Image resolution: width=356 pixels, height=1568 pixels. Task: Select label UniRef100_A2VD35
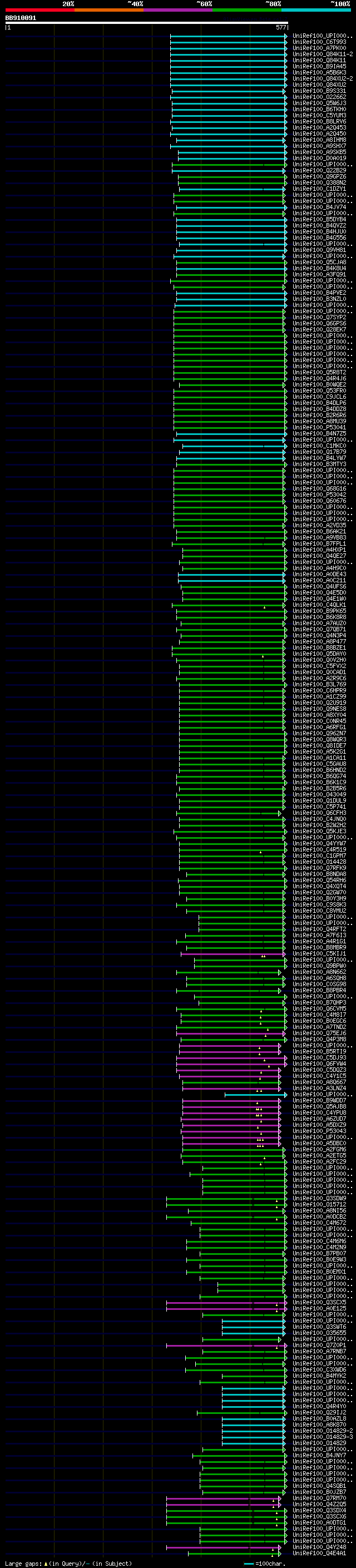click(319, 525)
